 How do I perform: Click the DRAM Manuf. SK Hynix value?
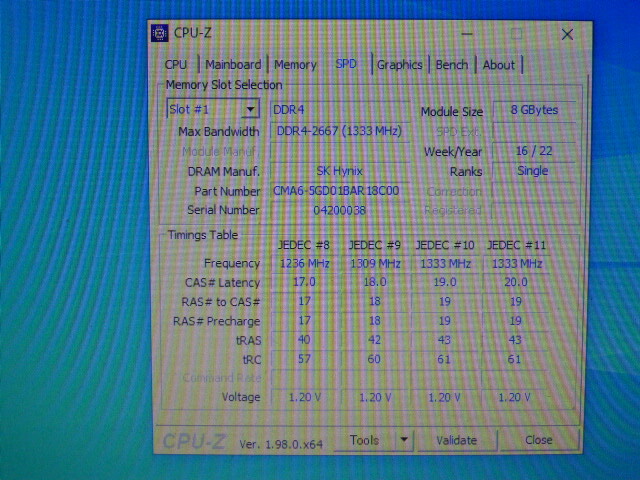[340, 171]
